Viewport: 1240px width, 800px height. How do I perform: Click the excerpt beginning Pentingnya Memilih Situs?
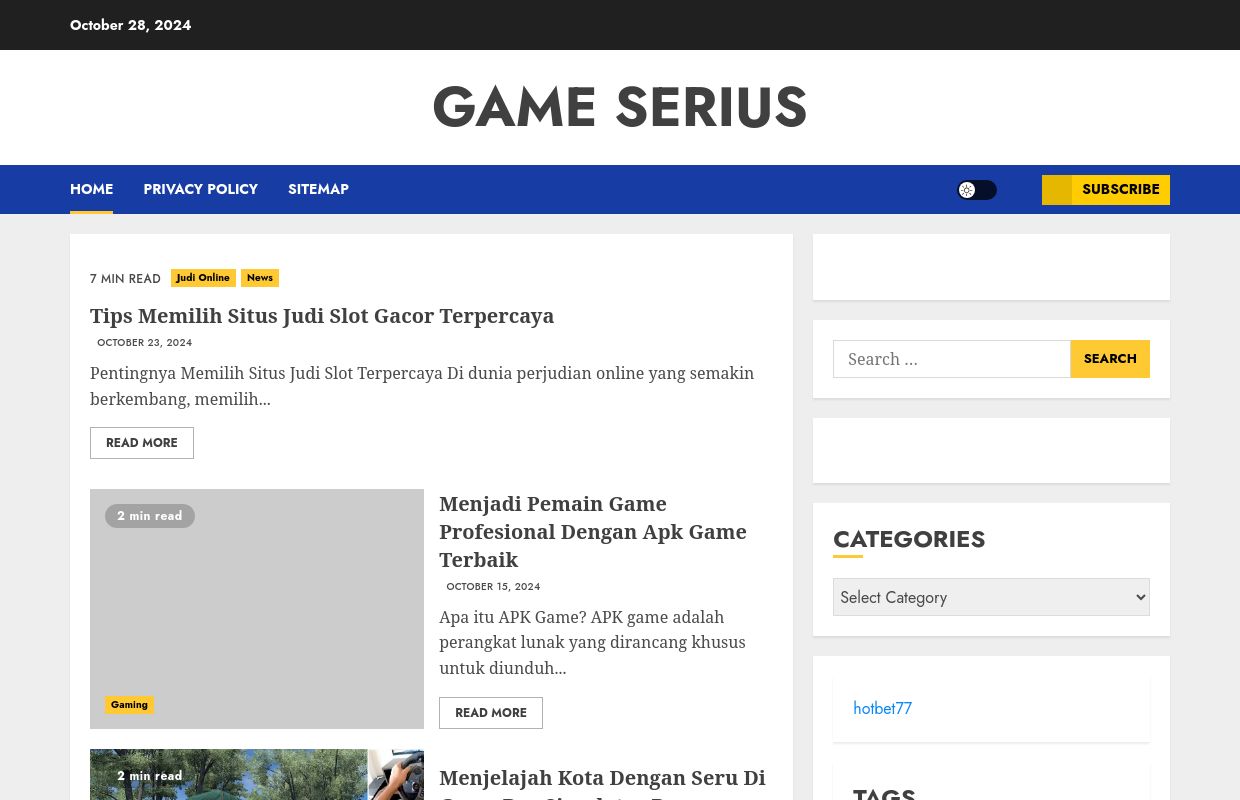[x=422, y=386]
